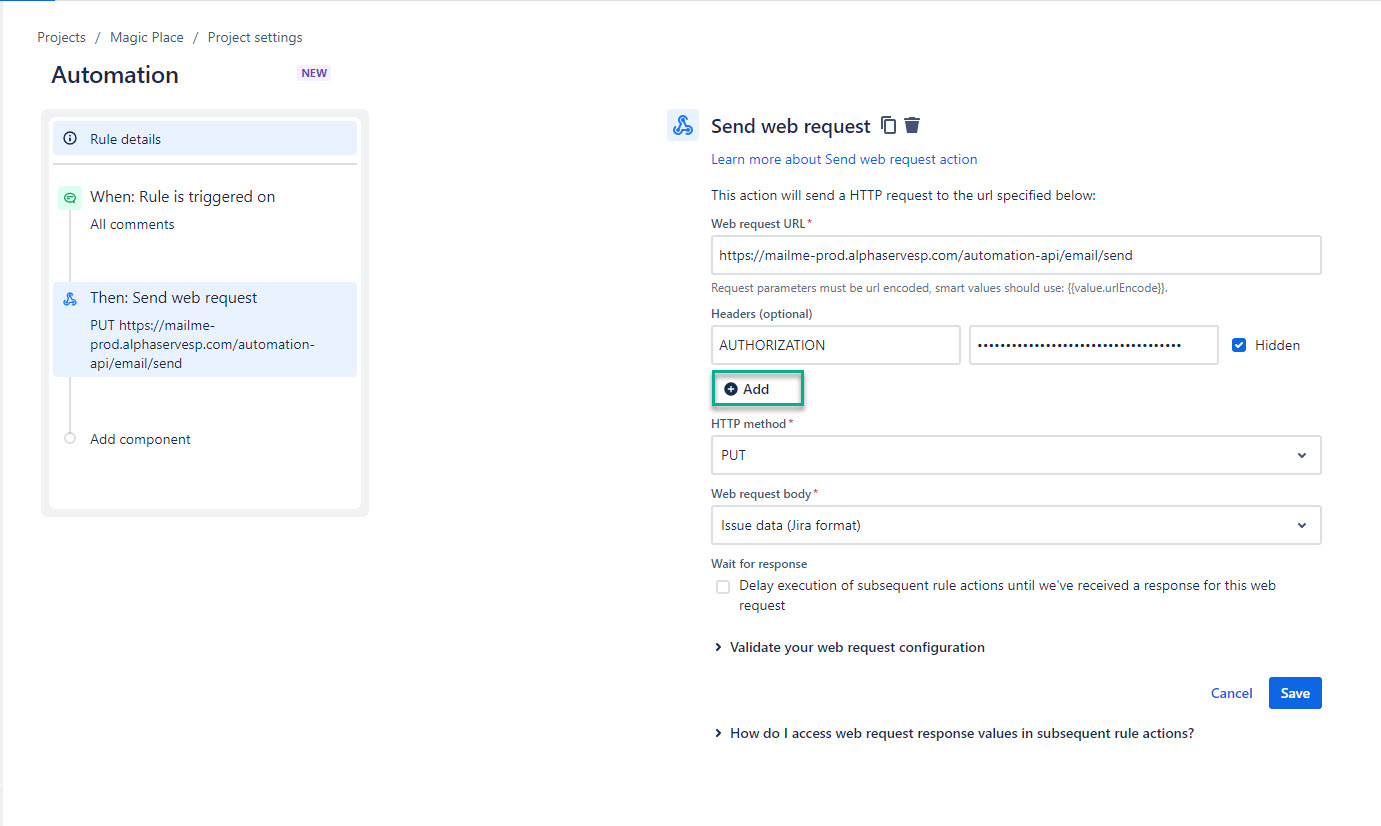
Task: Click the trash delete component icon
Action: (x=912, y=125)
